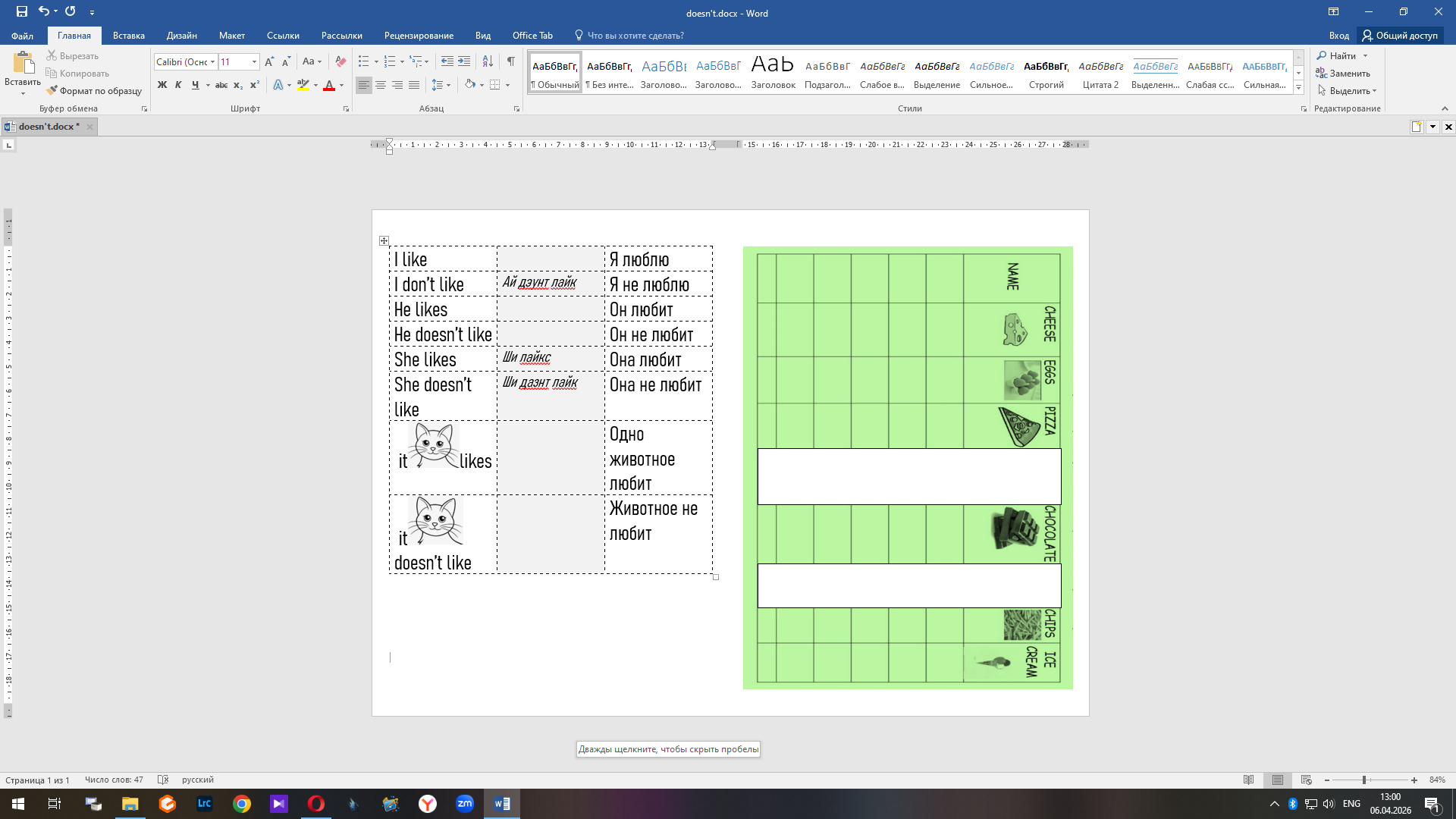Click the Заменить button

point(1344,74)
